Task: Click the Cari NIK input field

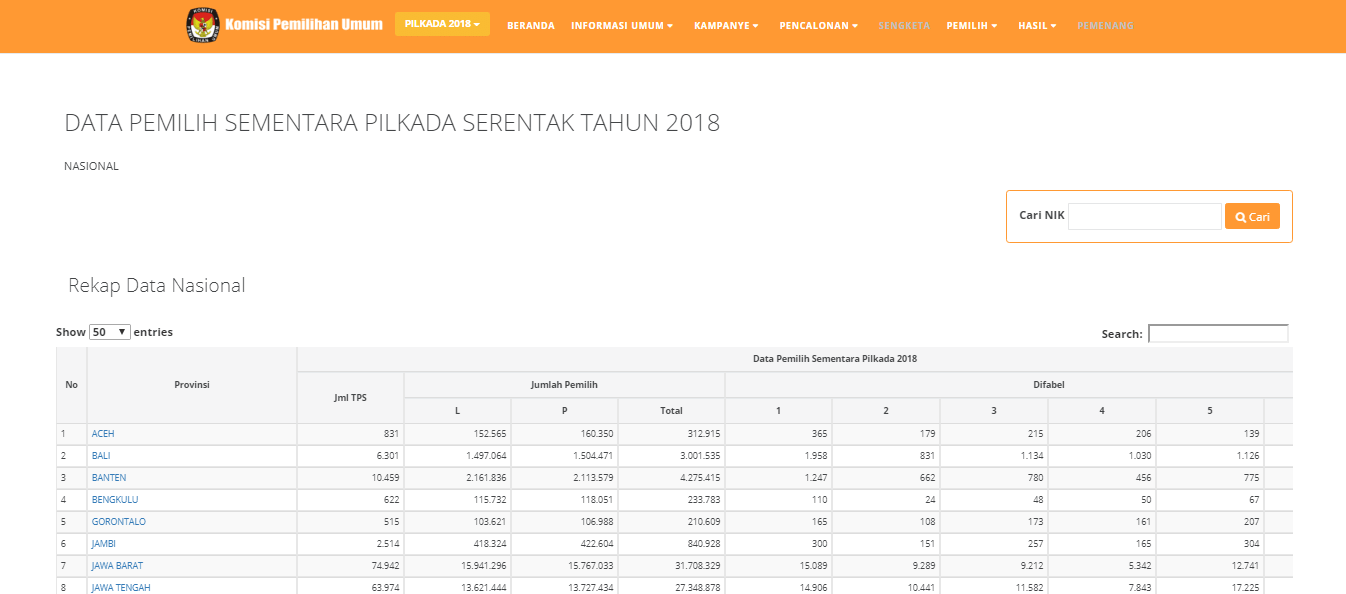Action: click(1144, 216)
